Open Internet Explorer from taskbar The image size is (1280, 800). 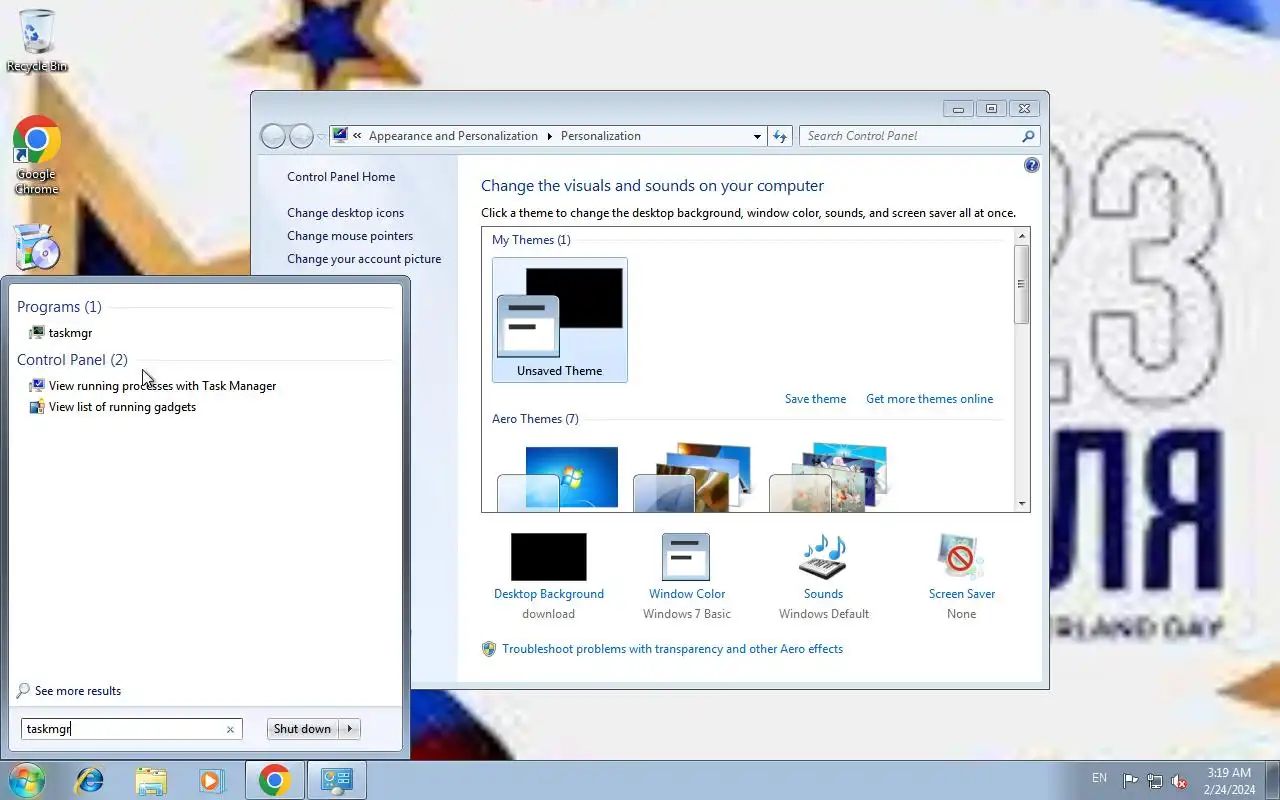coord(90,780)
